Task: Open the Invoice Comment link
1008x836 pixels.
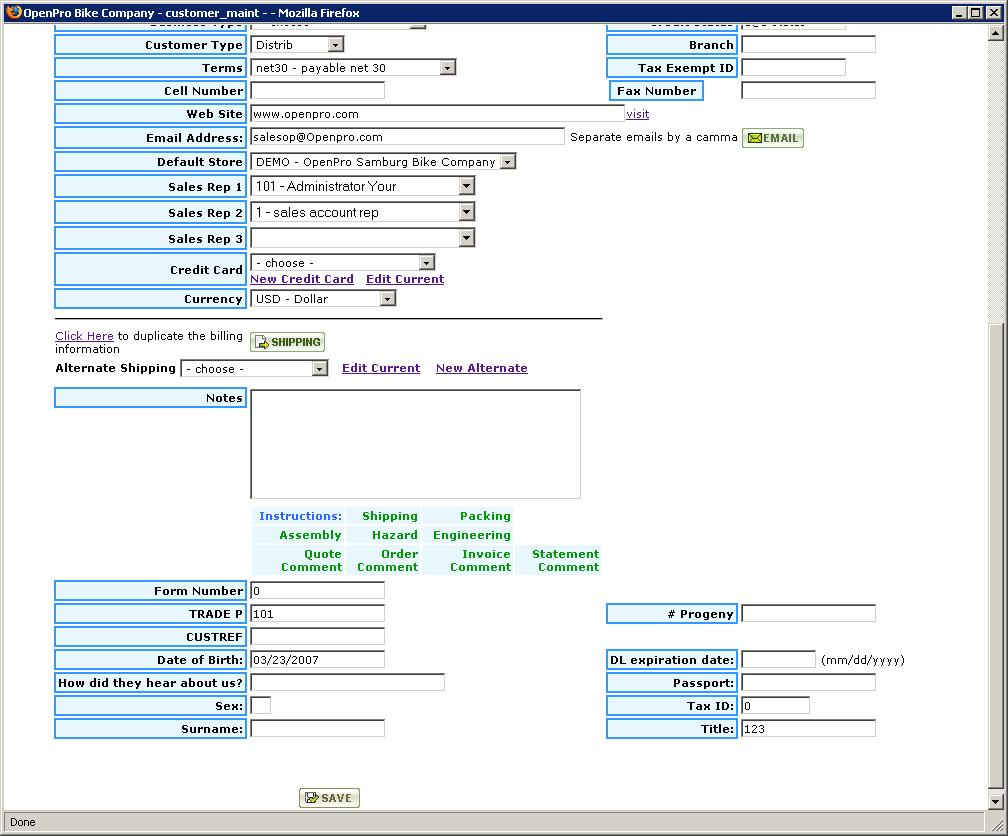Action: (481, 560)
